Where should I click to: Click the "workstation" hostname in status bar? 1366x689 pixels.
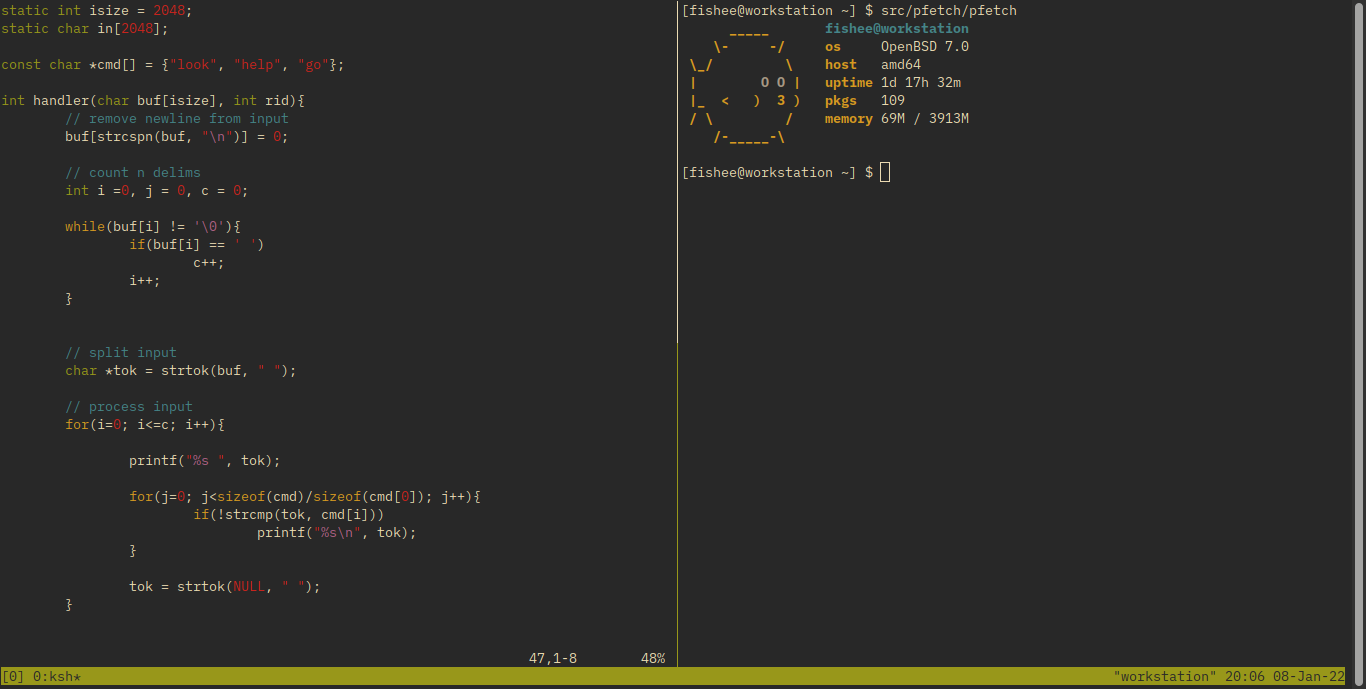pos(1164,677)
